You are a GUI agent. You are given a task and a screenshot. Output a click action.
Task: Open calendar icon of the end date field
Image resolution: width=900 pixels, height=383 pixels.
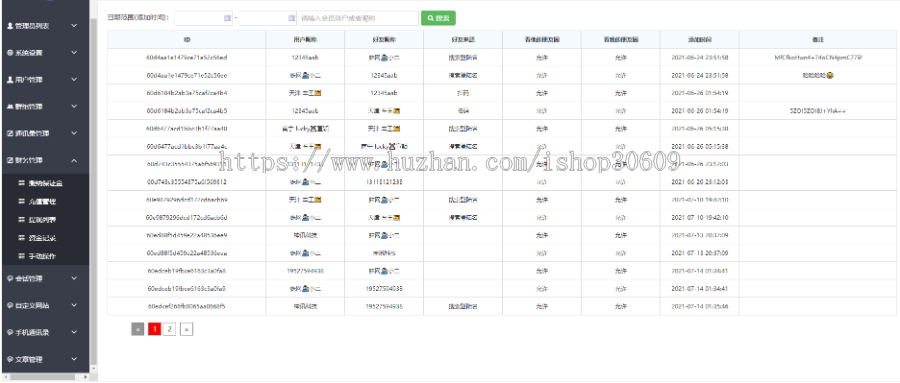pos(292,18)
